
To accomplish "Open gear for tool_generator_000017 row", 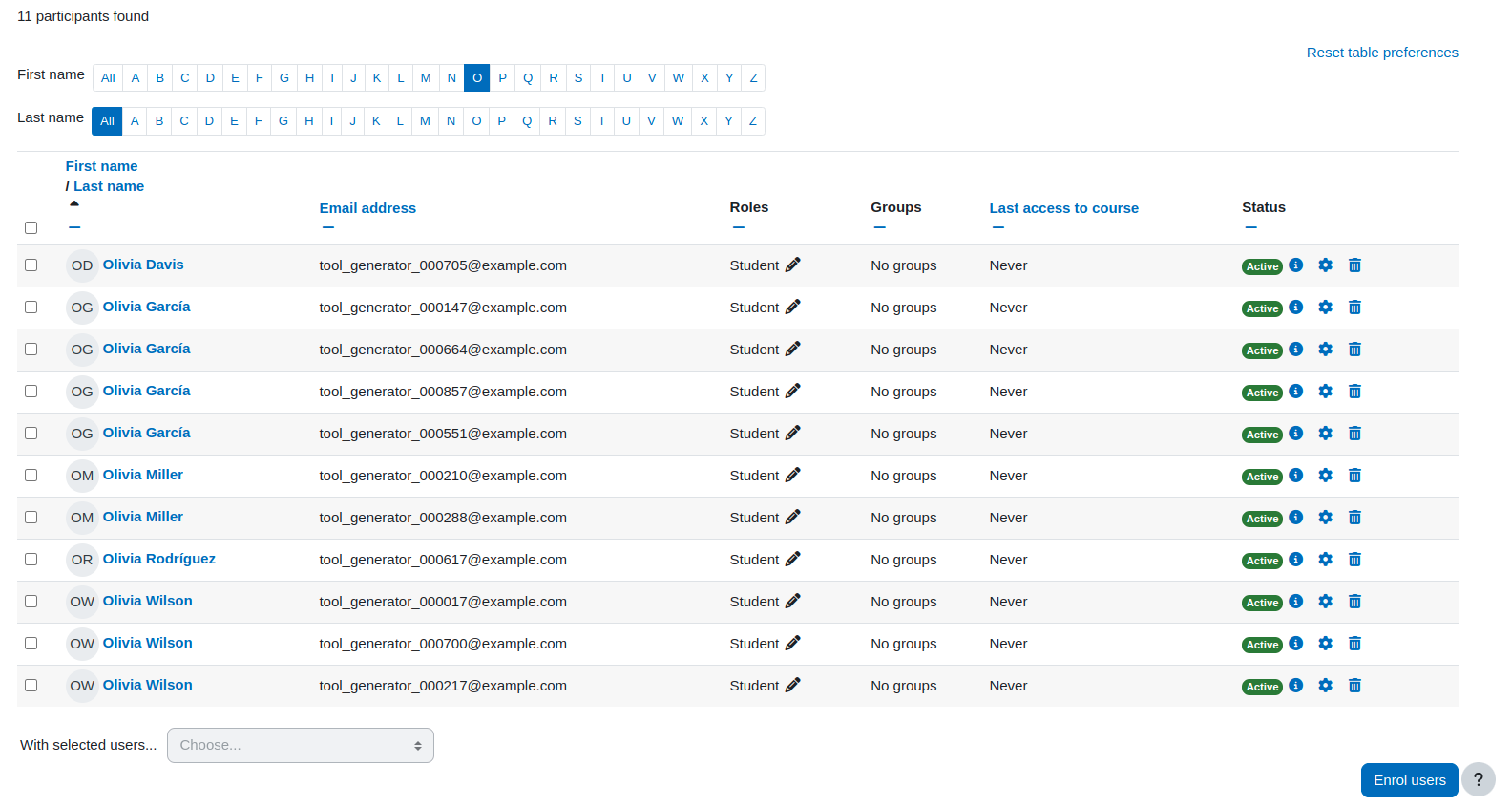I will (1325, 601).
